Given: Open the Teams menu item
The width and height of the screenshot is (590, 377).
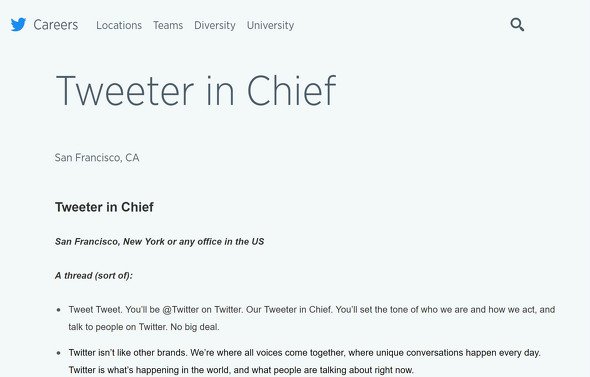Looking at the screenshot, I should [168, 25].
